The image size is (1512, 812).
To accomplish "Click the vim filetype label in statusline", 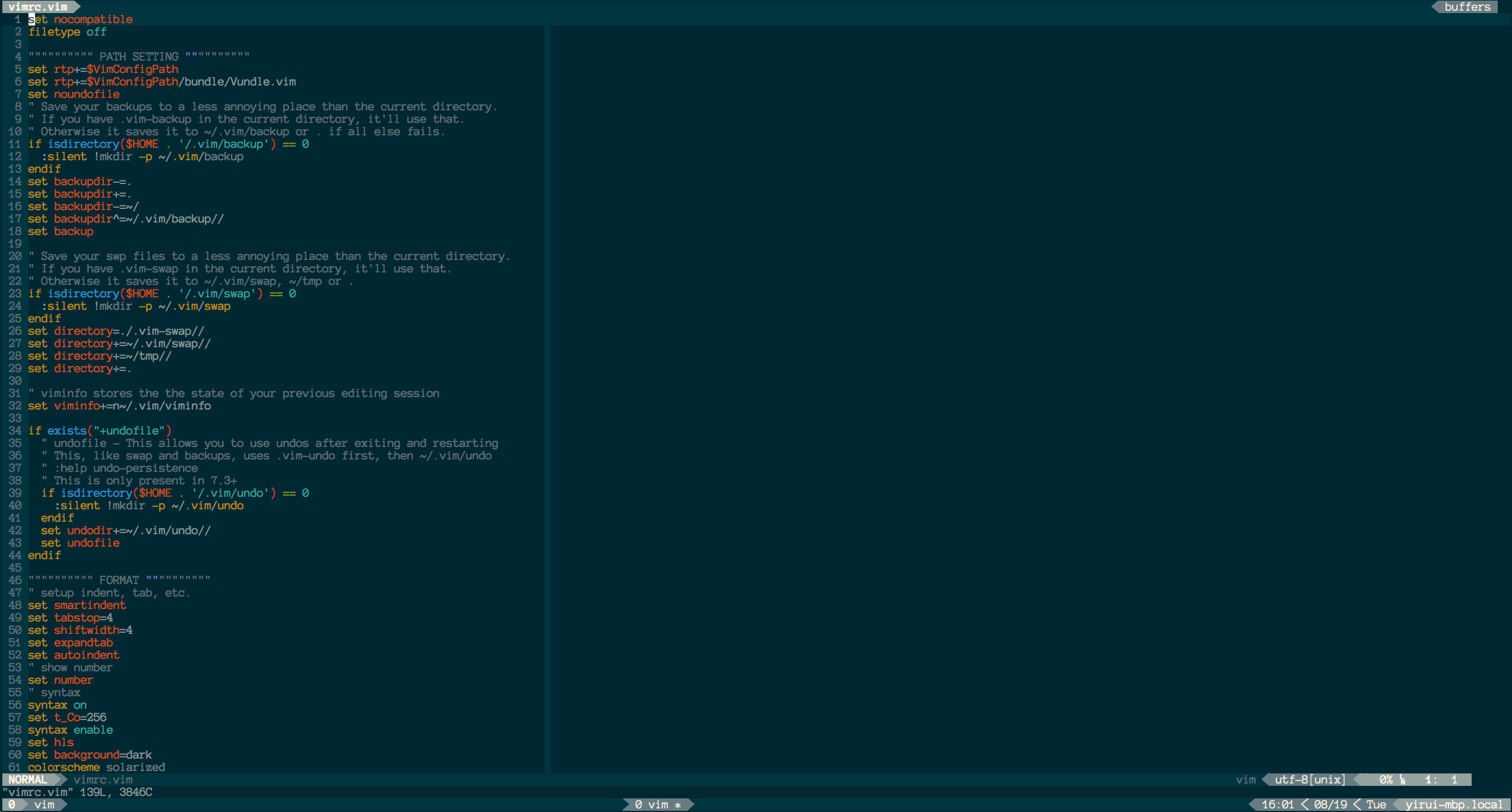I will point(1245,779).
